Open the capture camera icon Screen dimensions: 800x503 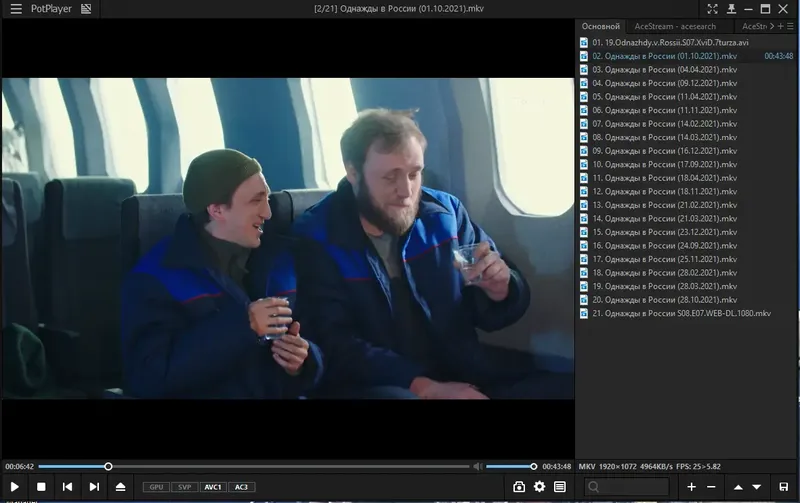point(519,487)
